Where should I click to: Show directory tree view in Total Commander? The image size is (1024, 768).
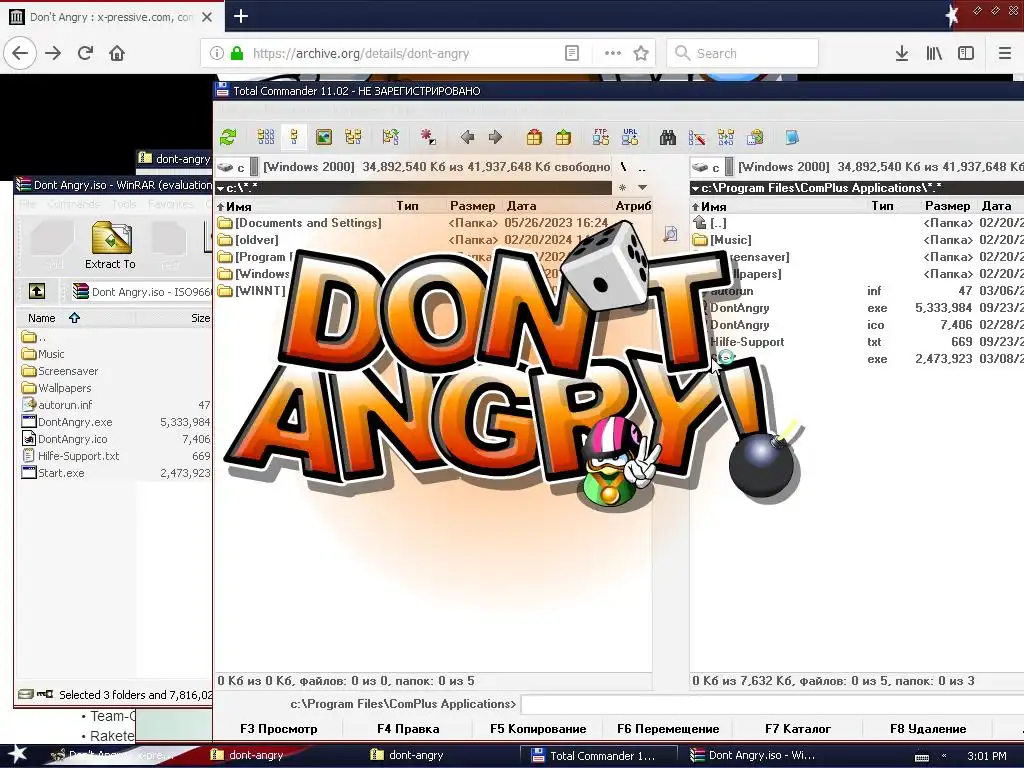click(353, 137)
